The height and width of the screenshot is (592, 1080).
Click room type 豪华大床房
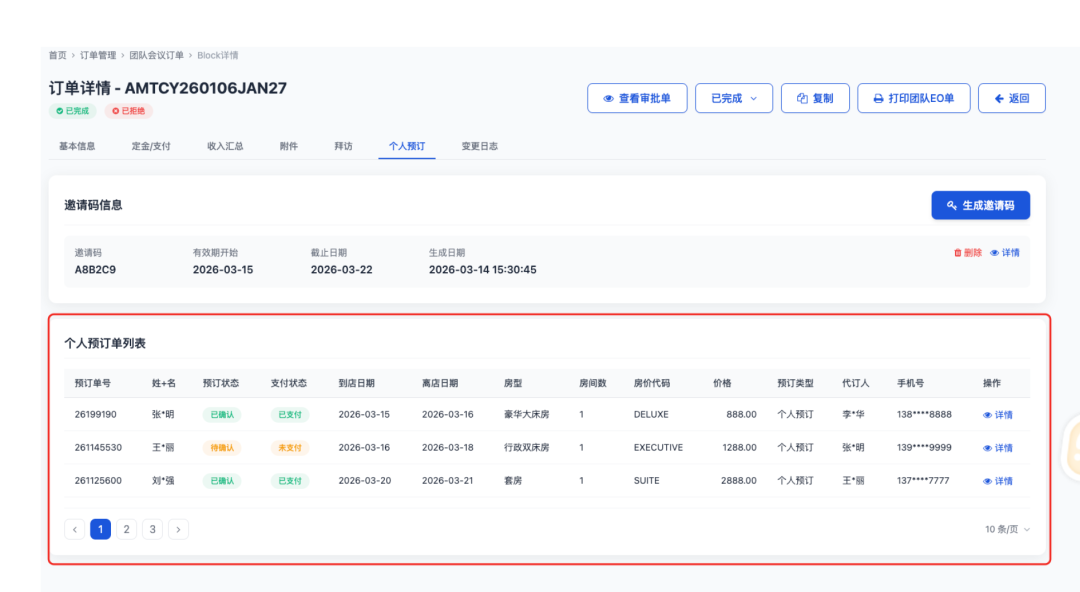click(x=526, y=414)
